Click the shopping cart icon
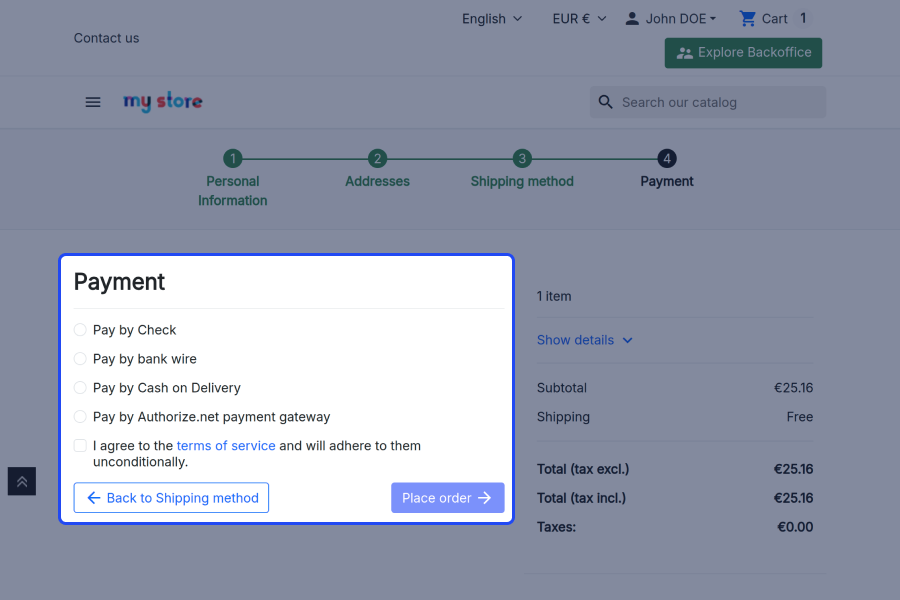Viewport: 900px width, 600px height. [x=748, y=18]
